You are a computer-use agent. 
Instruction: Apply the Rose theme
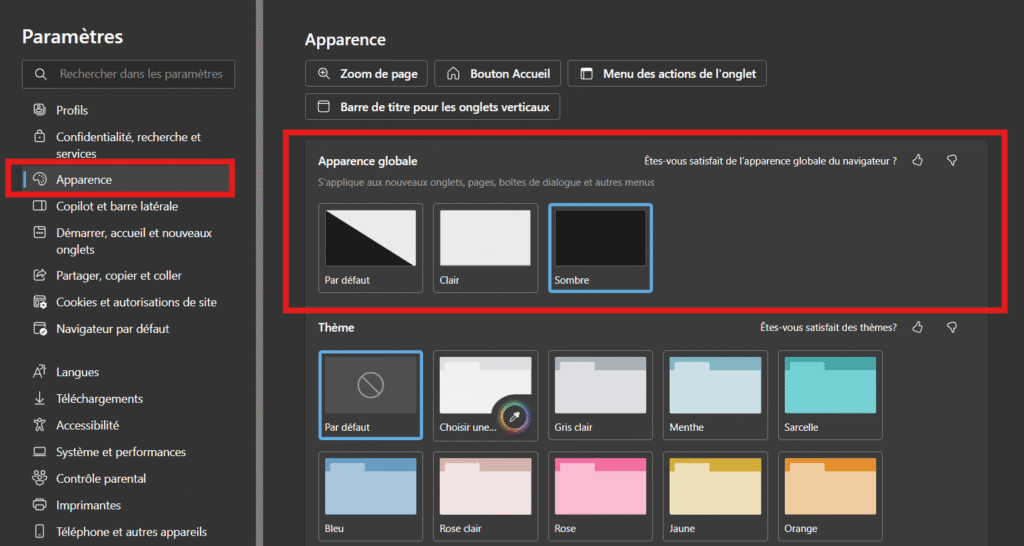(x=600, y=496)
